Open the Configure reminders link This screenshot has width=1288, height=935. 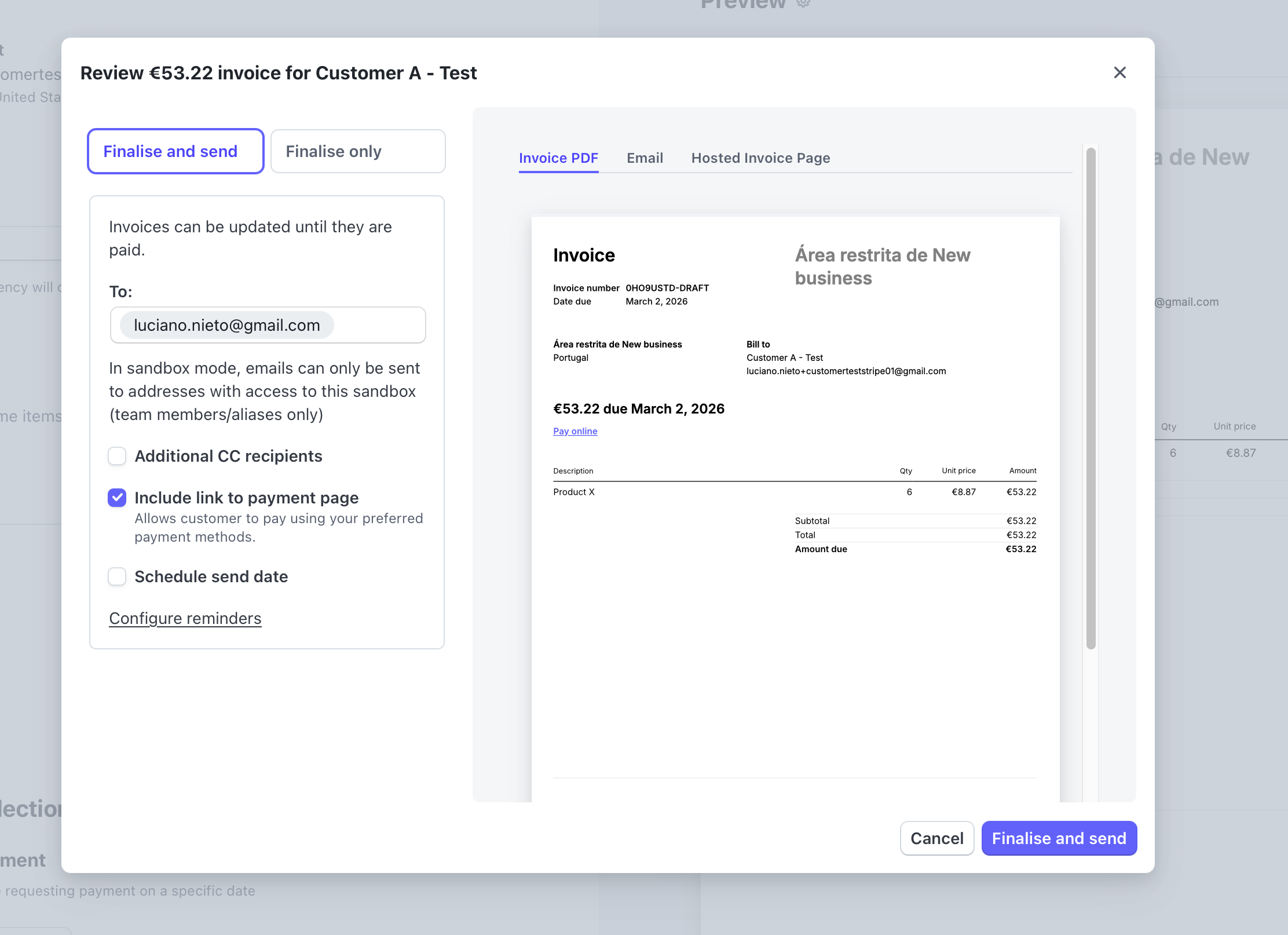pyautogui.click(x=185, y=618)
